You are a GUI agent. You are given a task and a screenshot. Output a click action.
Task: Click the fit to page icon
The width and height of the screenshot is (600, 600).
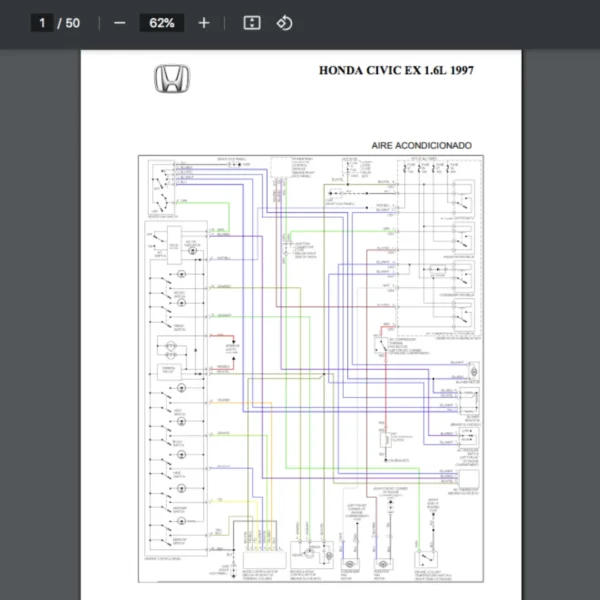tap(252, 23)
